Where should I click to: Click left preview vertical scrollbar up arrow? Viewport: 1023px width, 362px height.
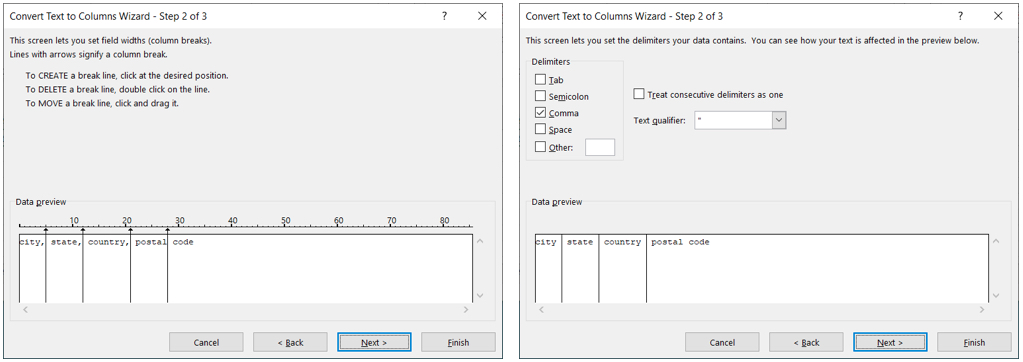click(x=480, y=241)
